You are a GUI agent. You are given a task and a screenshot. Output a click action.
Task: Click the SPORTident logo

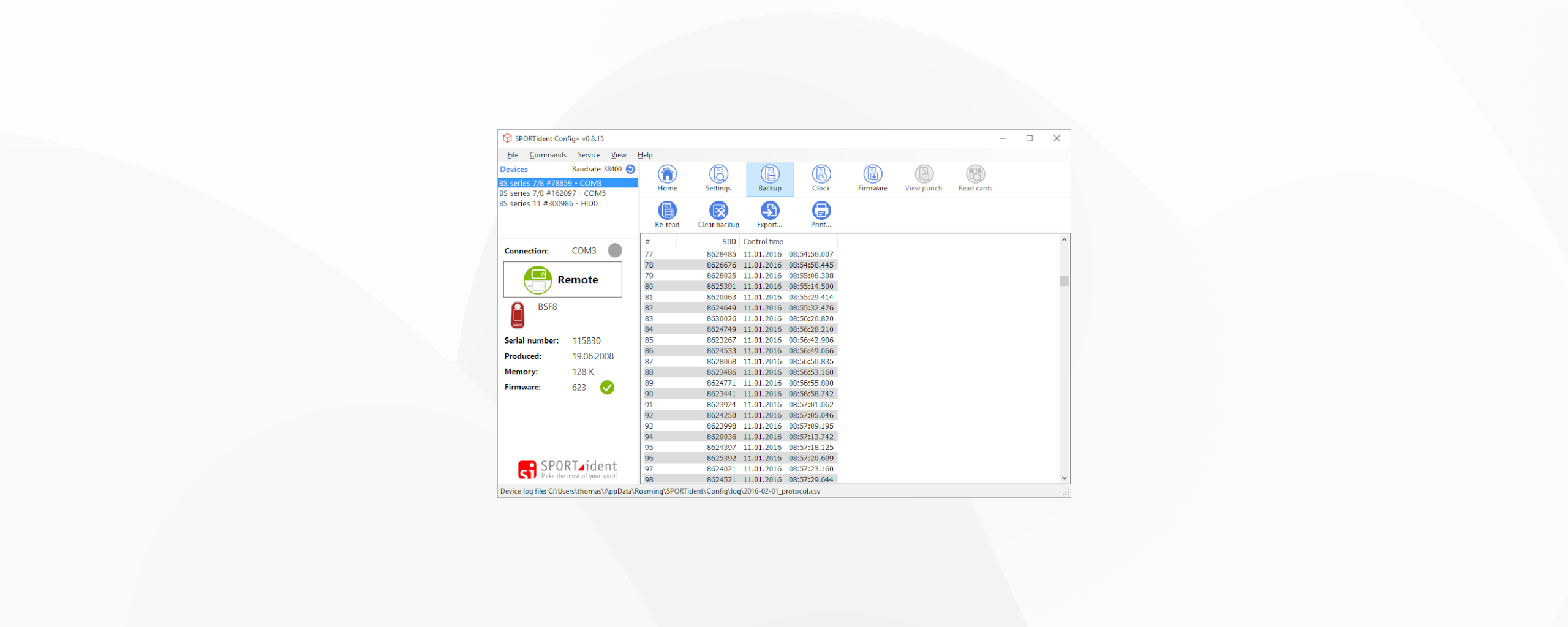568,469
